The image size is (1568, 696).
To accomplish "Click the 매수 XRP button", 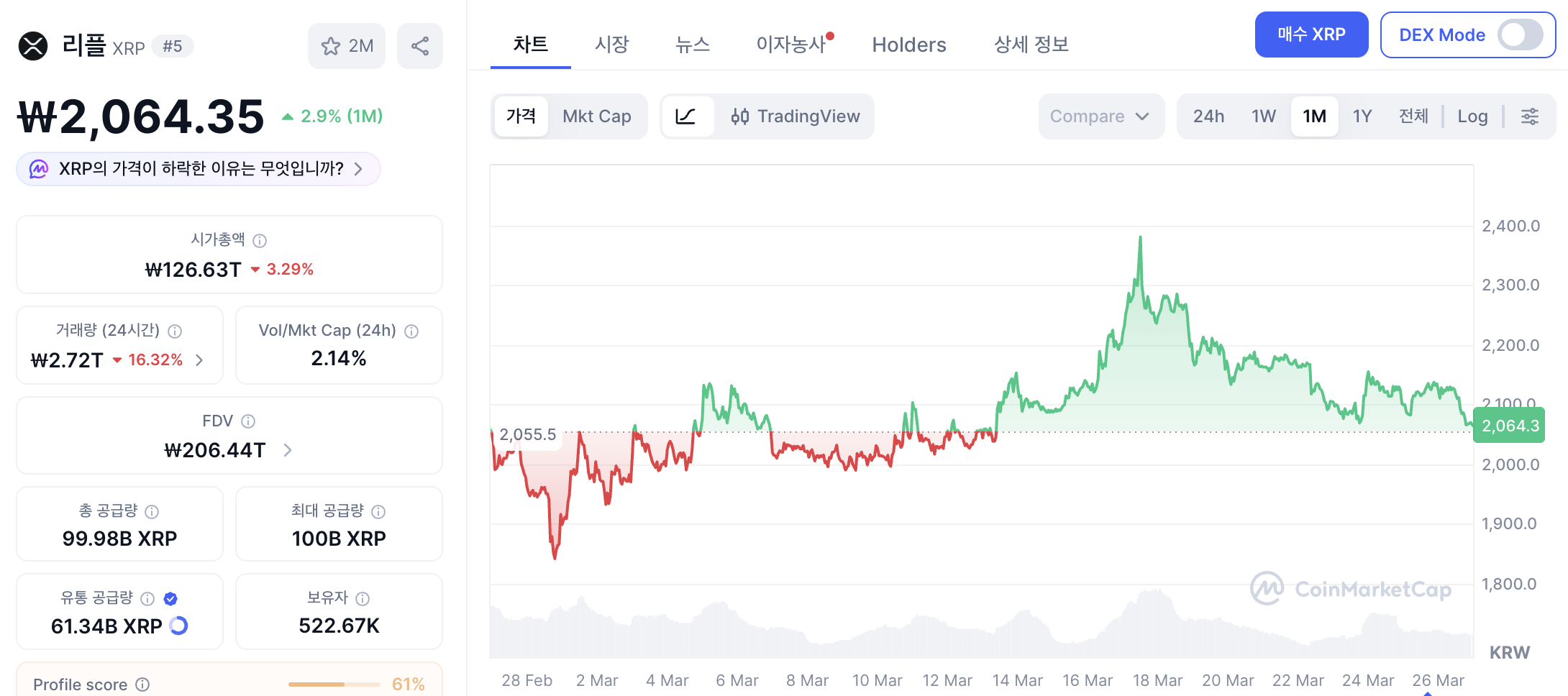I will 1311,35.
